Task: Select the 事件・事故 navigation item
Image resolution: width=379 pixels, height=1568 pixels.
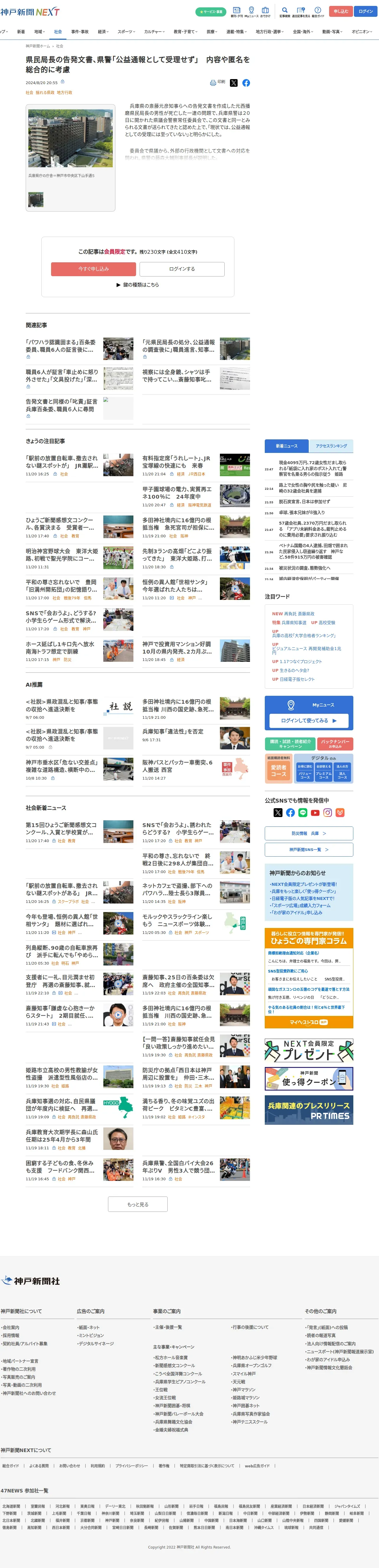Action: (x=80, y=32)
